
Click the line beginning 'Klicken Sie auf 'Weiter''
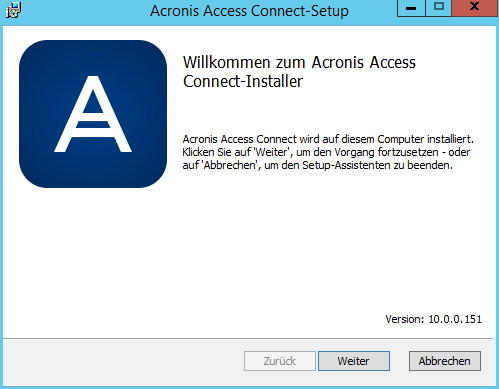[326, 152]
